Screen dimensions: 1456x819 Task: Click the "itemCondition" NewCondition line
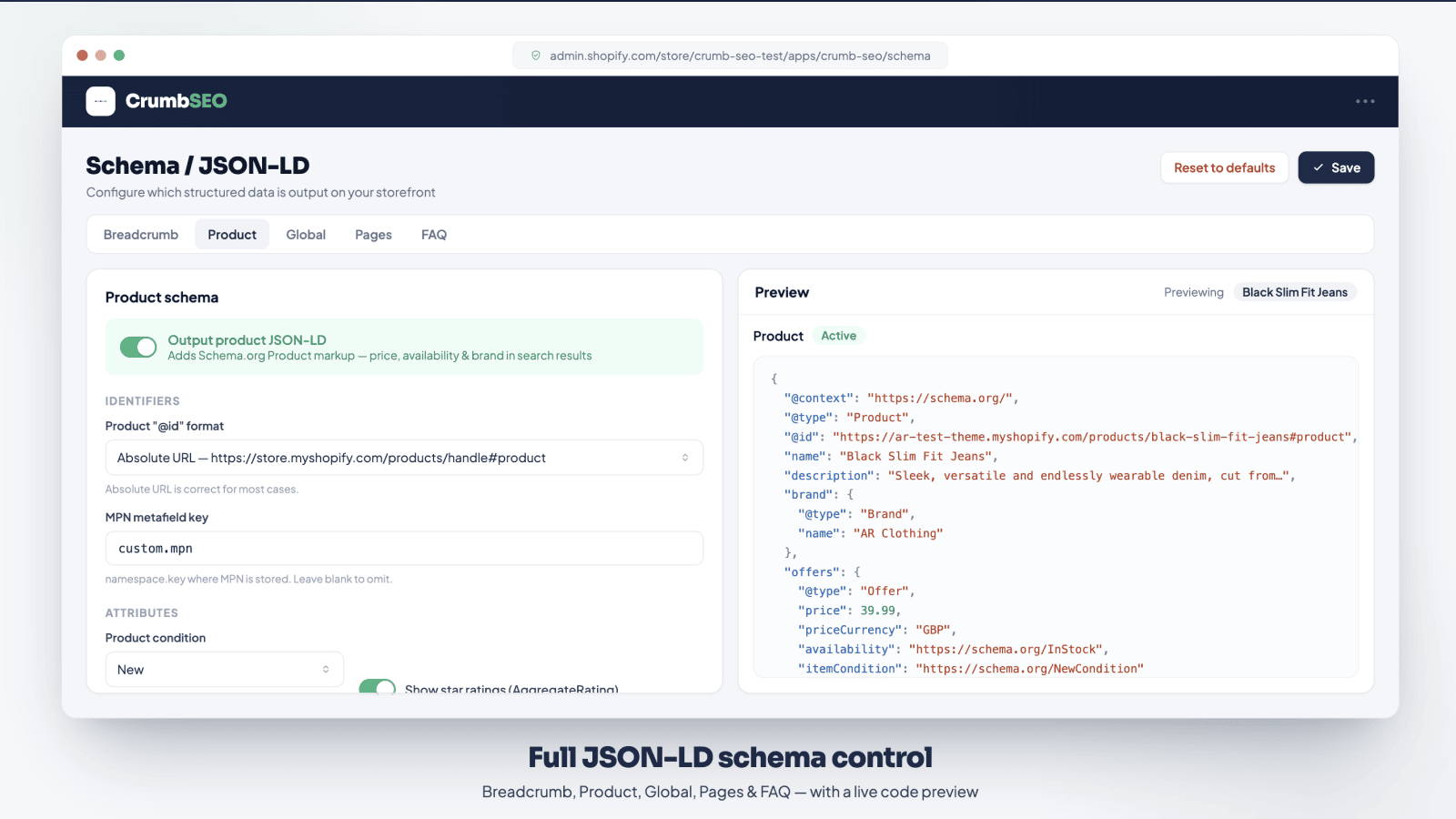pyautogui.click(x=971, y=669)
